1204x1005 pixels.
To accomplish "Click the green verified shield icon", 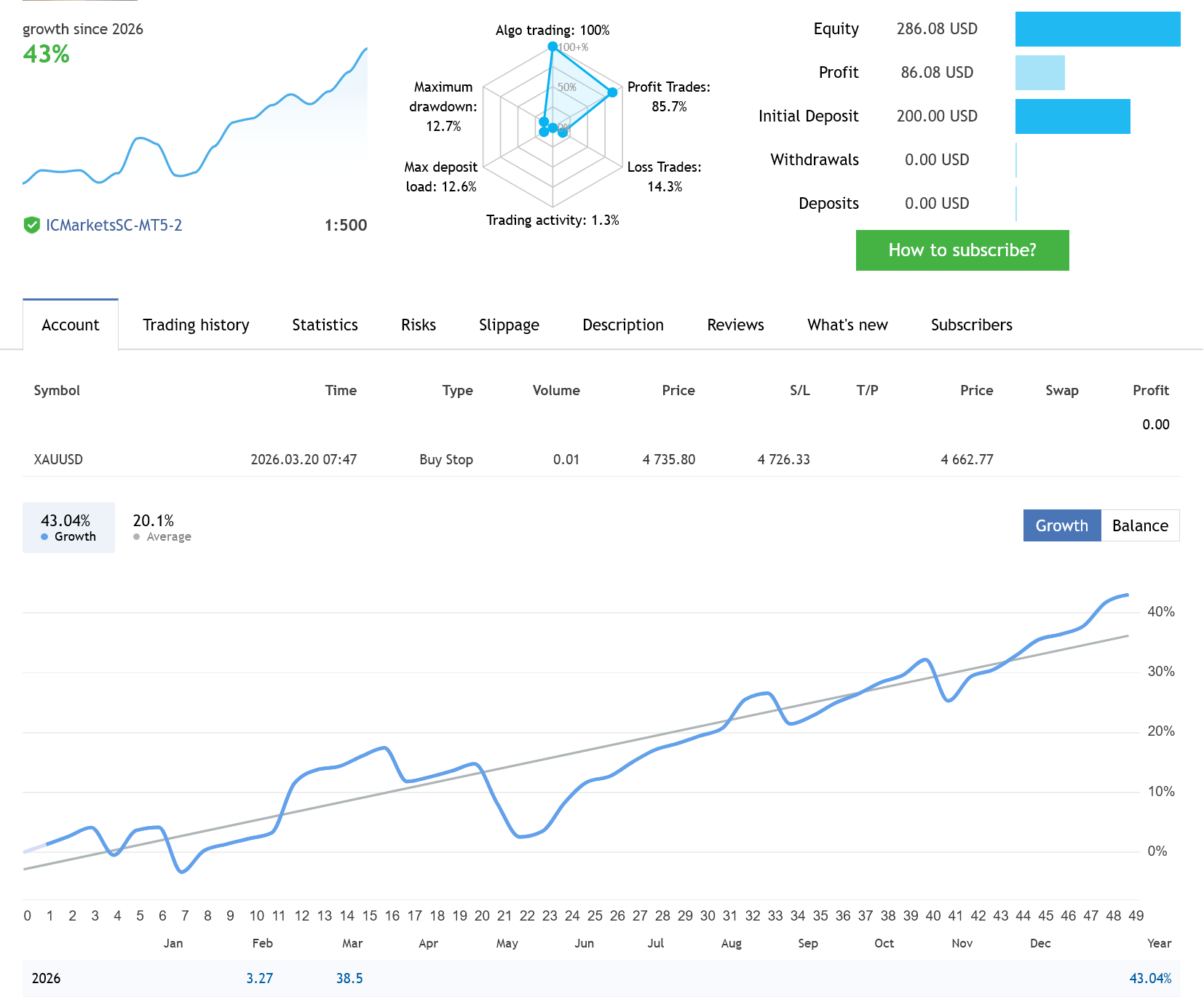I will 31,226.
